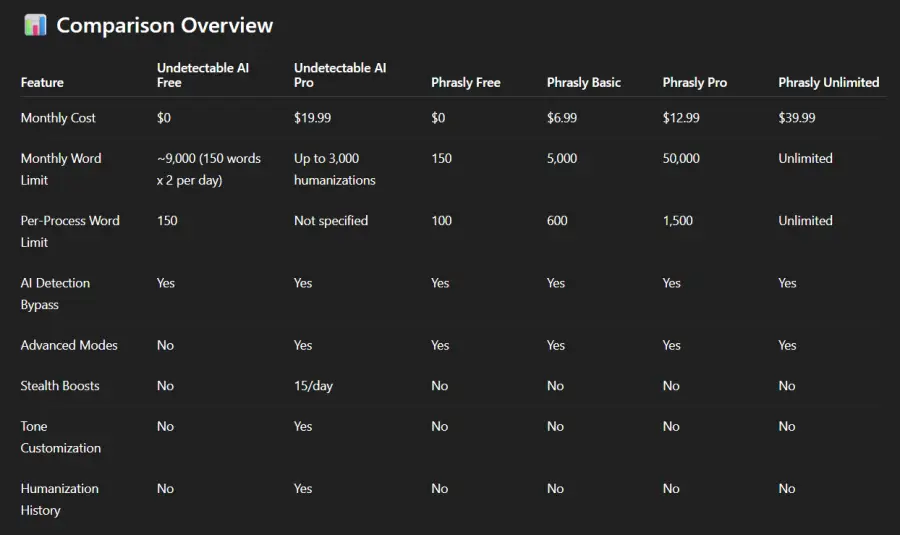Select the 1,500 per-process limit cell

(677, 220)
